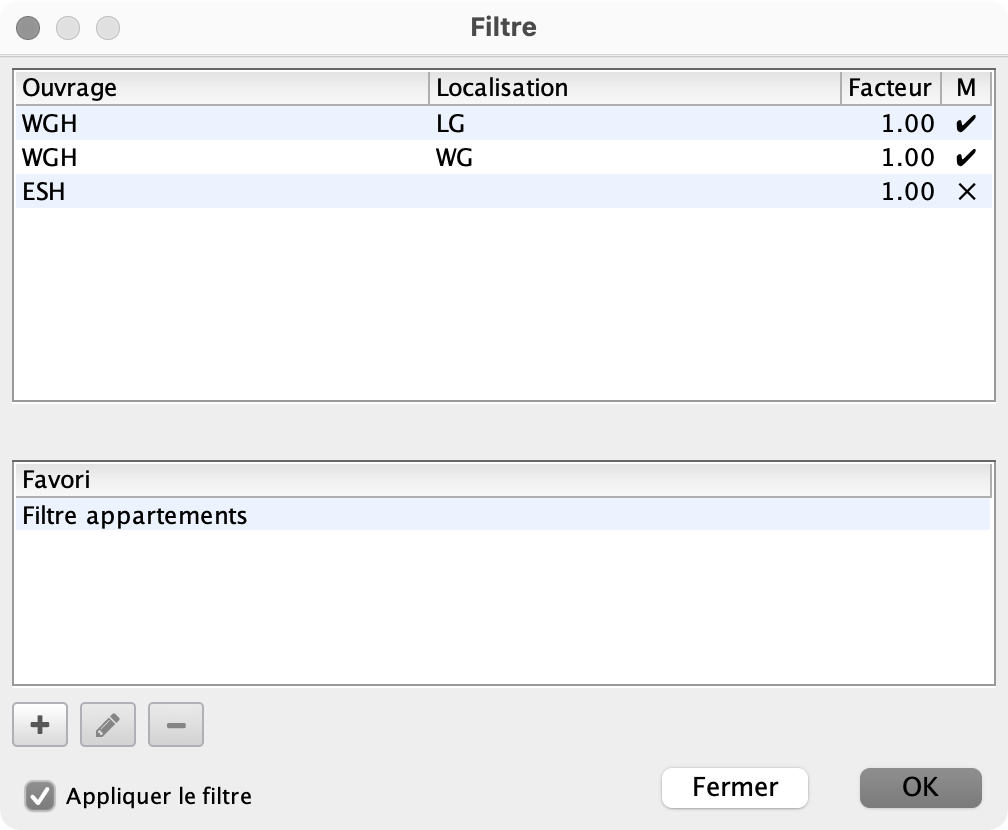Screen dimensions: 1008x830
Task: Click the Facteur column header
Action: click(x=890, y=88)
